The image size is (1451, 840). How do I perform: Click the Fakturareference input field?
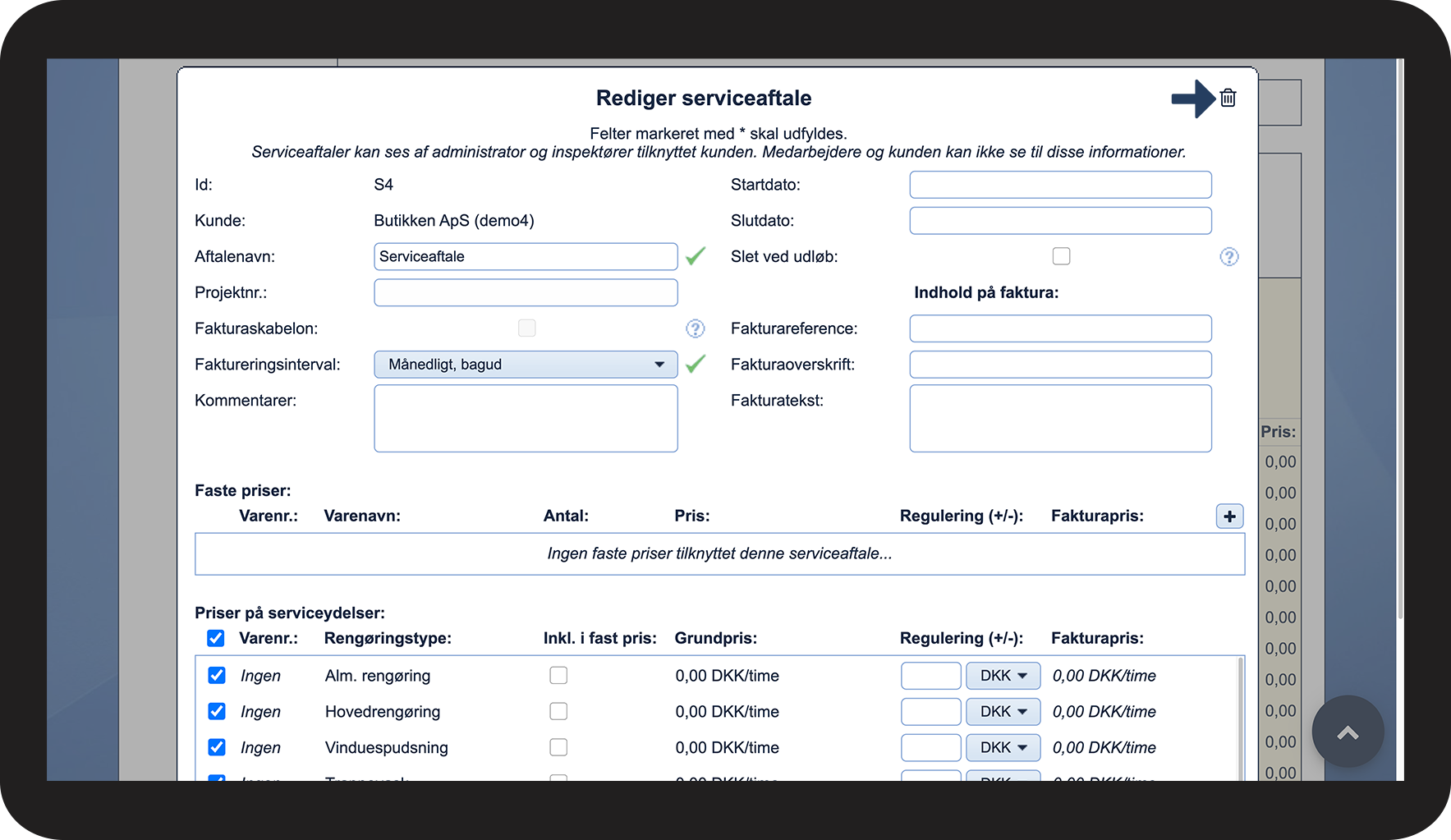(x=1060, y=328)
